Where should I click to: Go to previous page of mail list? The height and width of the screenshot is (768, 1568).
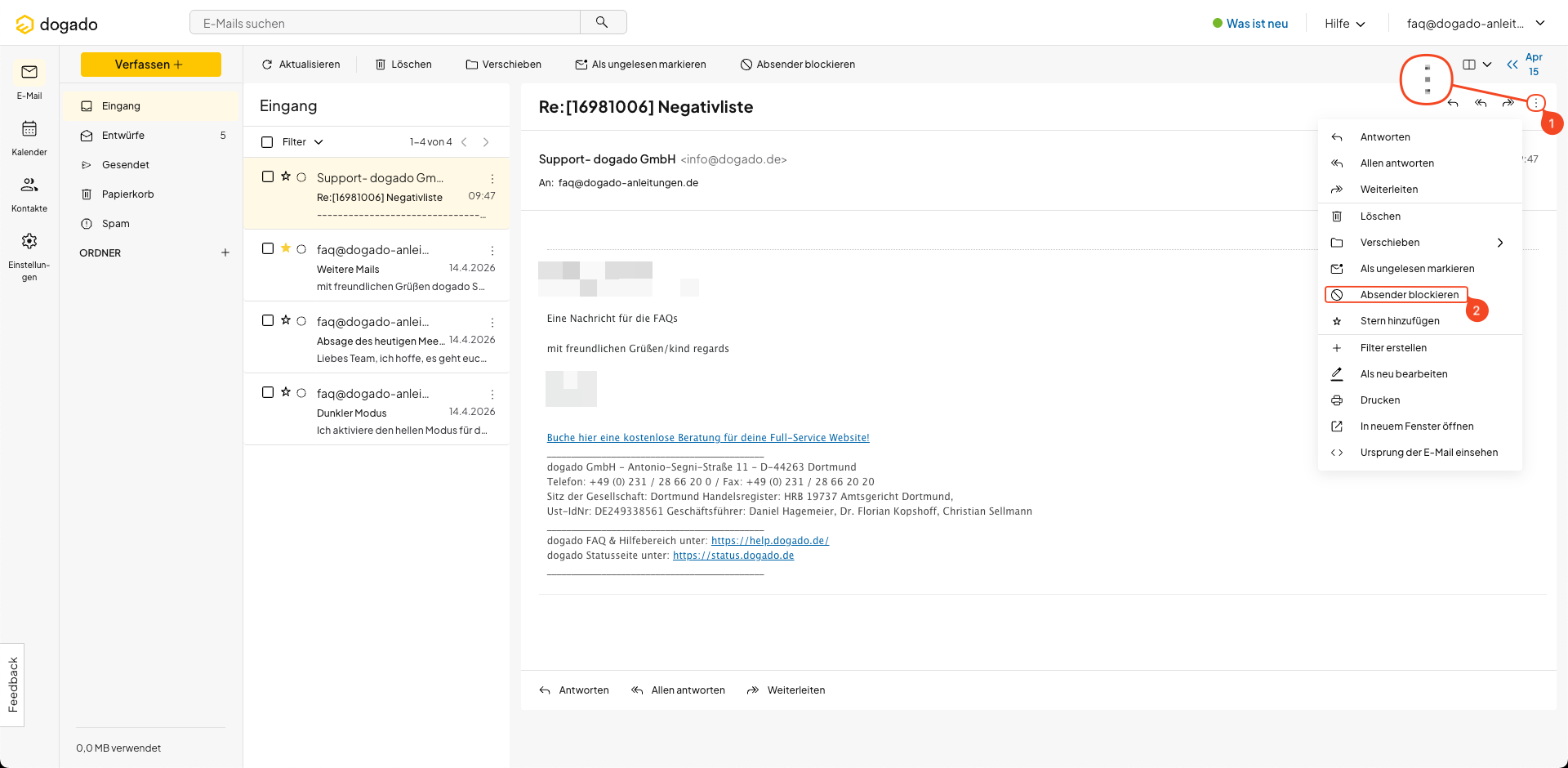[x=464, y=142]
